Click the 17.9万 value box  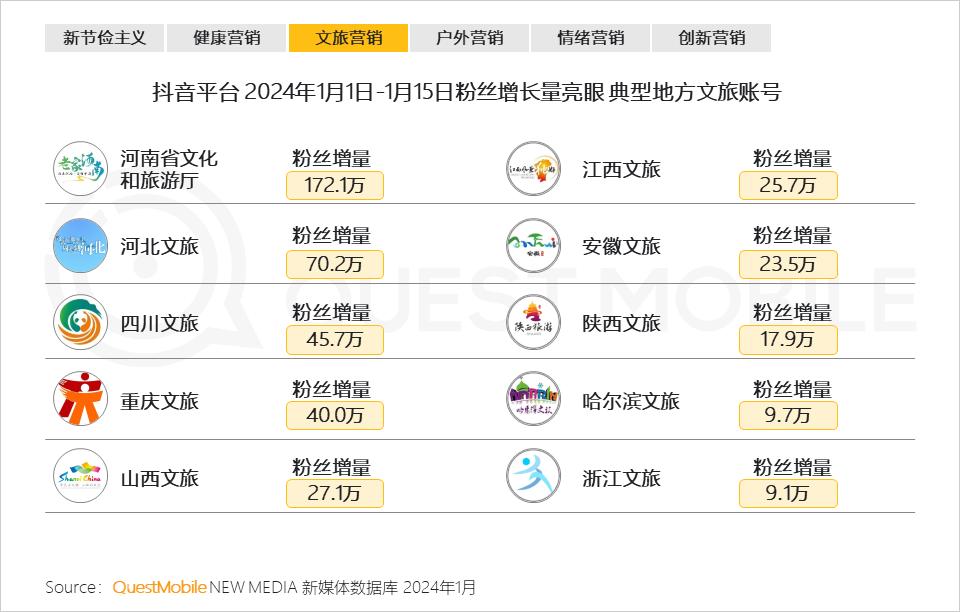788,340
